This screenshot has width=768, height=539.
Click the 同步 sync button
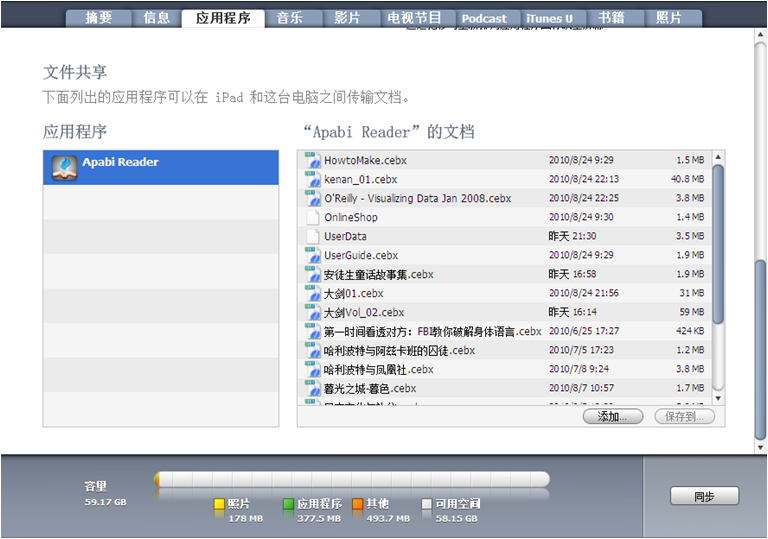pyautogui.click(x=704, y=496)
